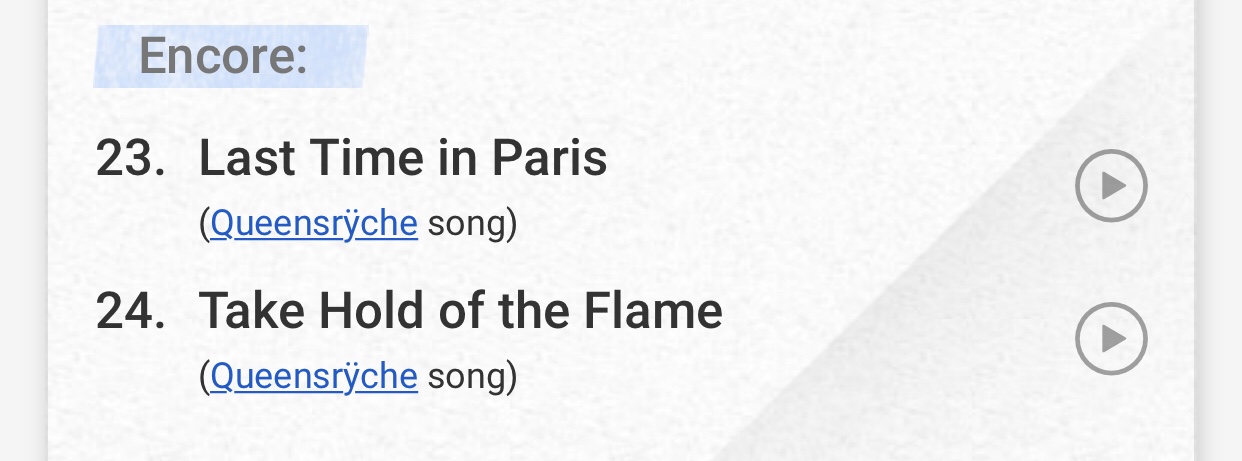Click the Last Time in Paris song title
This screenshot has height=461, width=1242.
tap(402, 159)
